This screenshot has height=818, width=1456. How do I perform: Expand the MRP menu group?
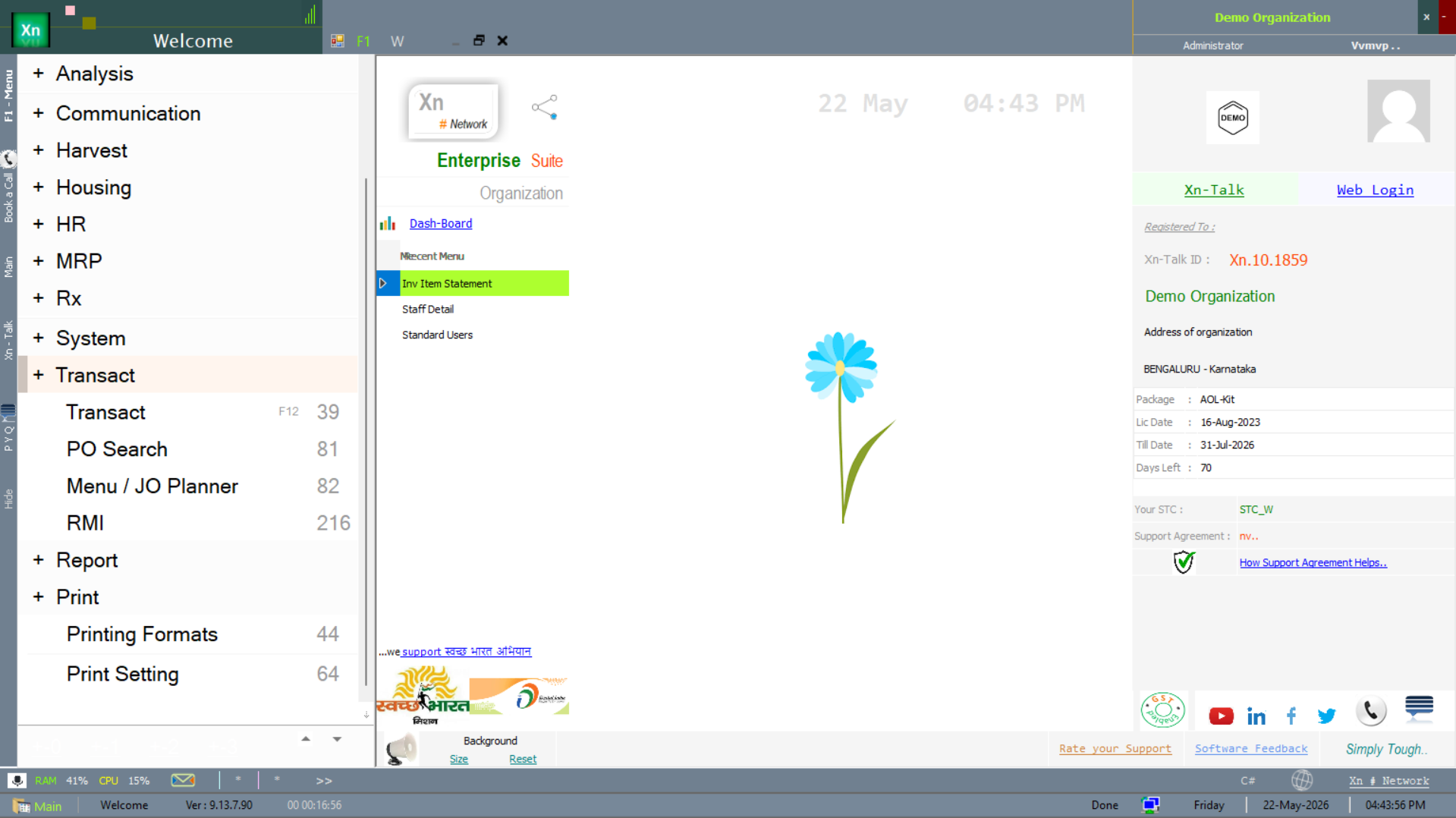tap(39, 261)
